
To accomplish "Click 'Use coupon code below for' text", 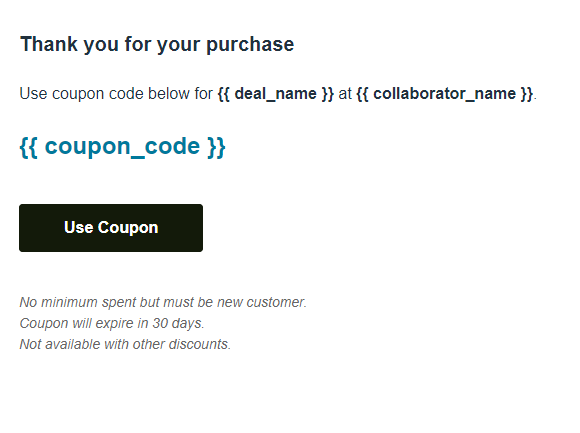I will (x=116, y=94).
